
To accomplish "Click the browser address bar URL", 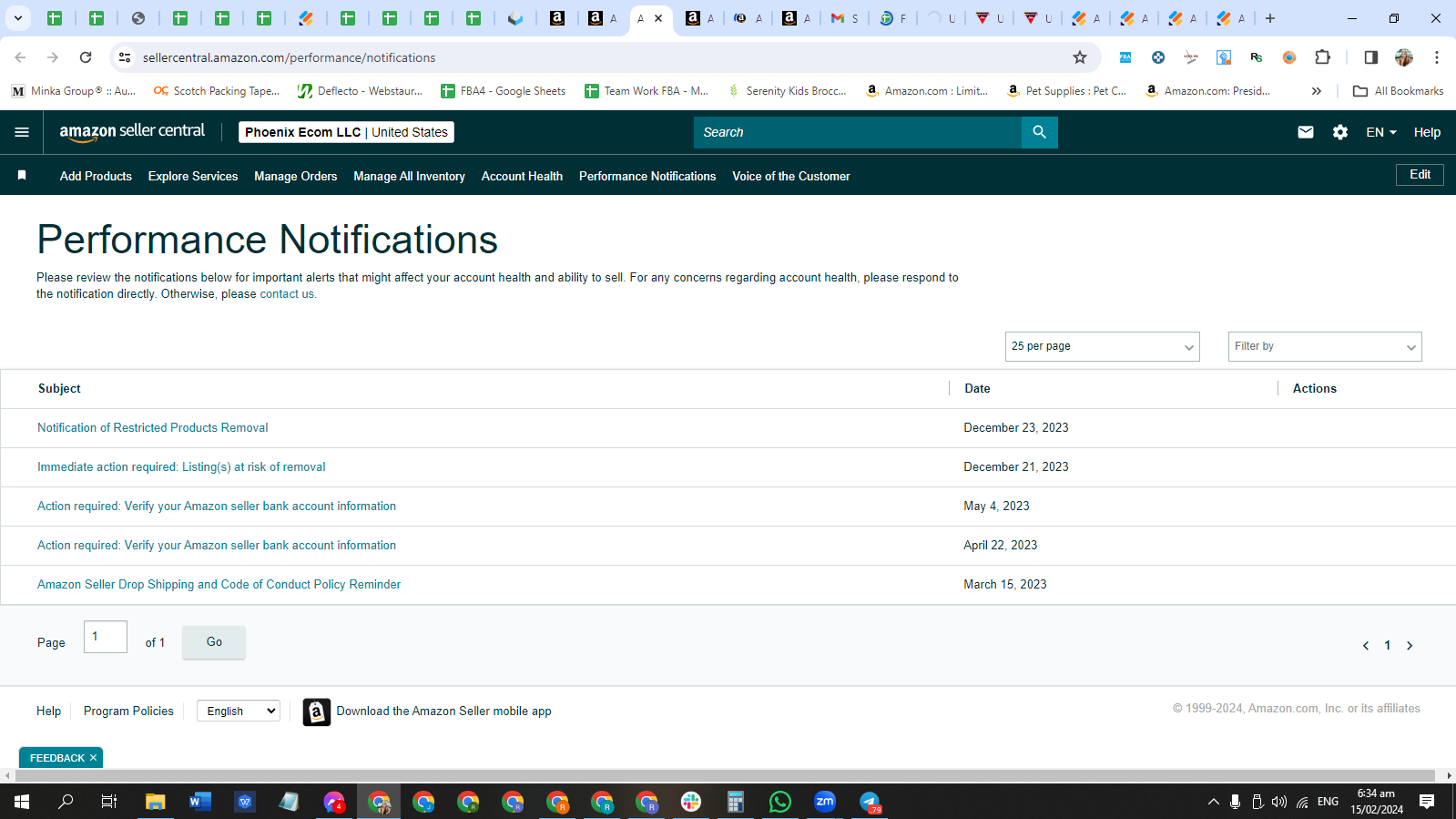I will coord(289,57).
